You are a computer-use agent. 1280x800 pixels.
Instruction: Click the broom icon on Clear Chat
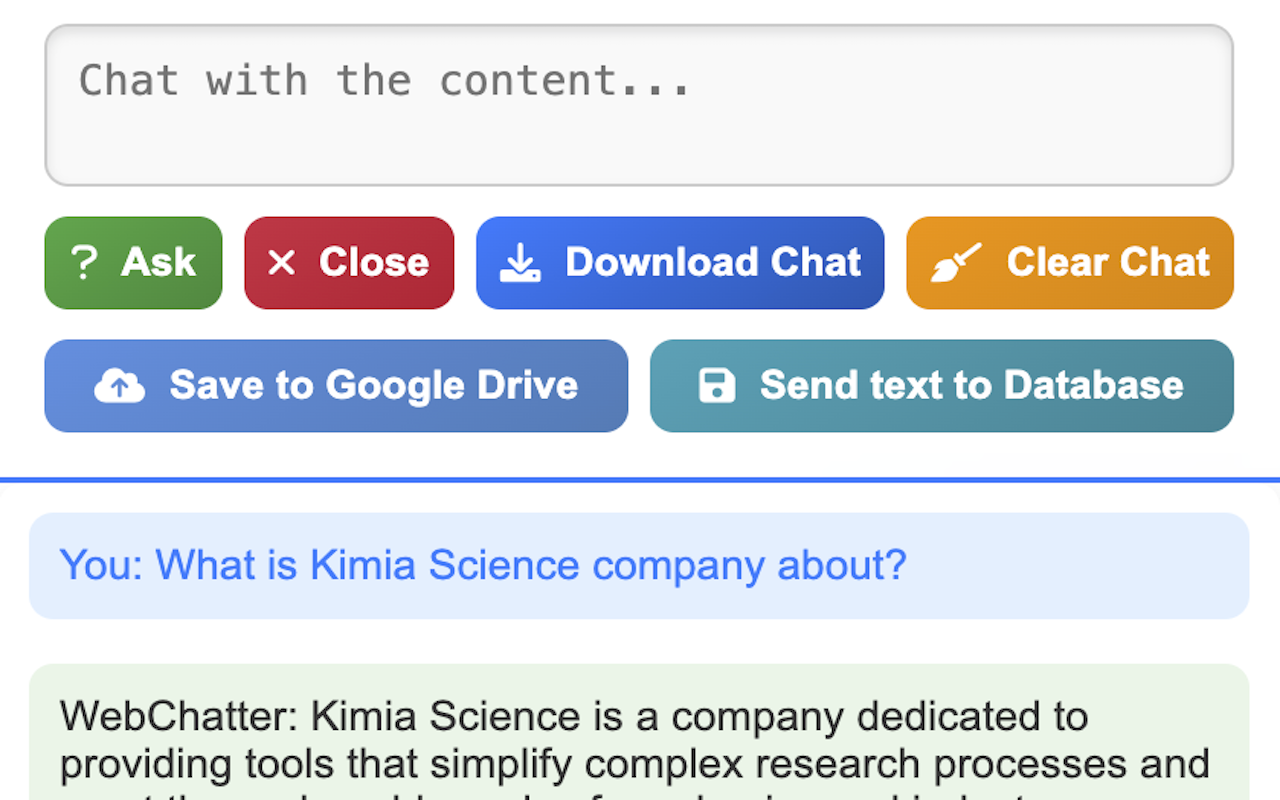click(x=956, y=263)
